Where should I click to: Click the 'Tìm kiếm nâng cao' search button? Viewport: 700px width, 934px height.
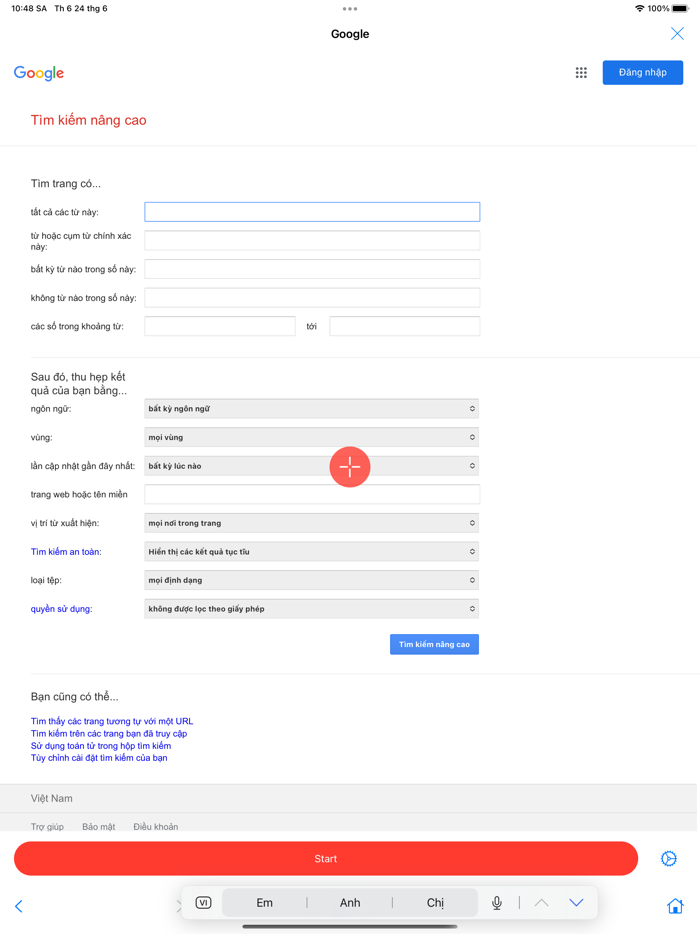coord(434,645)
